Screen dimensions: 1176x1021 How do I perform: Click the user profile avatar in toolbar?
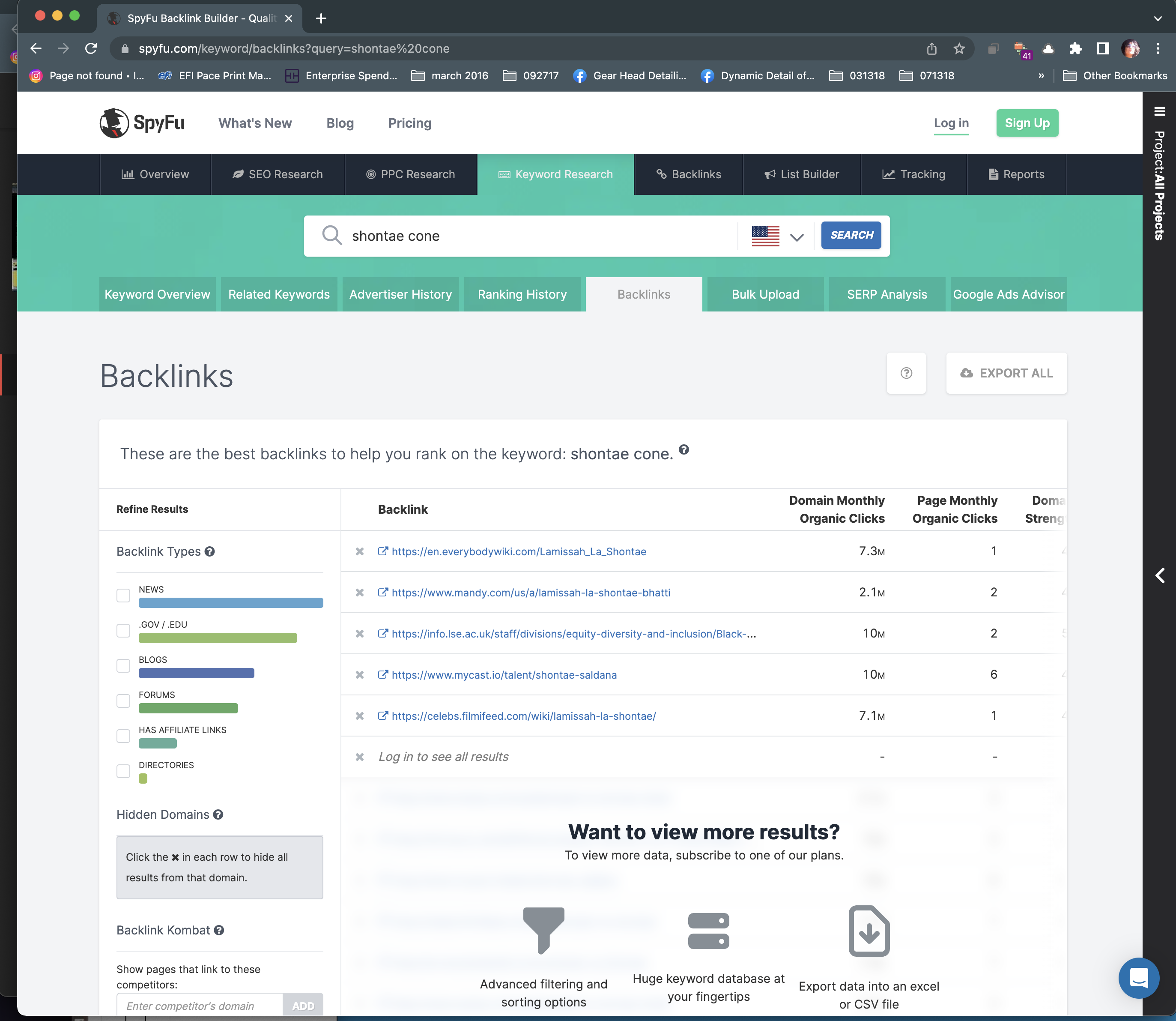point(1131,48)
